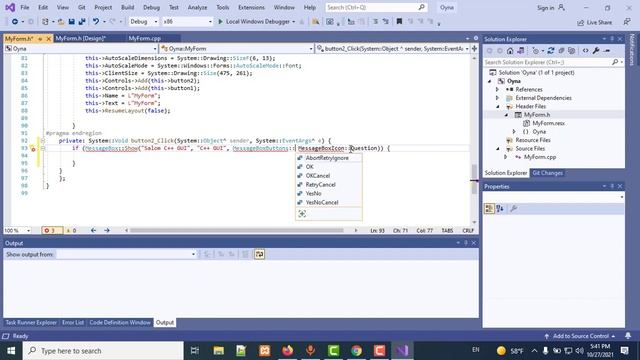Expand References node in Solution Explorer
This screenshot has height=360, width=640.
(x=497, y=89)
